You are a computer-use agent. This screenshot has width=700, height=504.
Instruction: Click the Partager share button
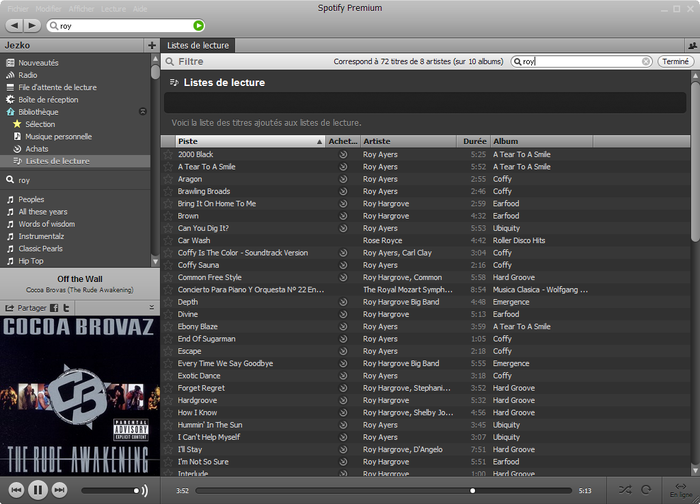pos(25,308)
